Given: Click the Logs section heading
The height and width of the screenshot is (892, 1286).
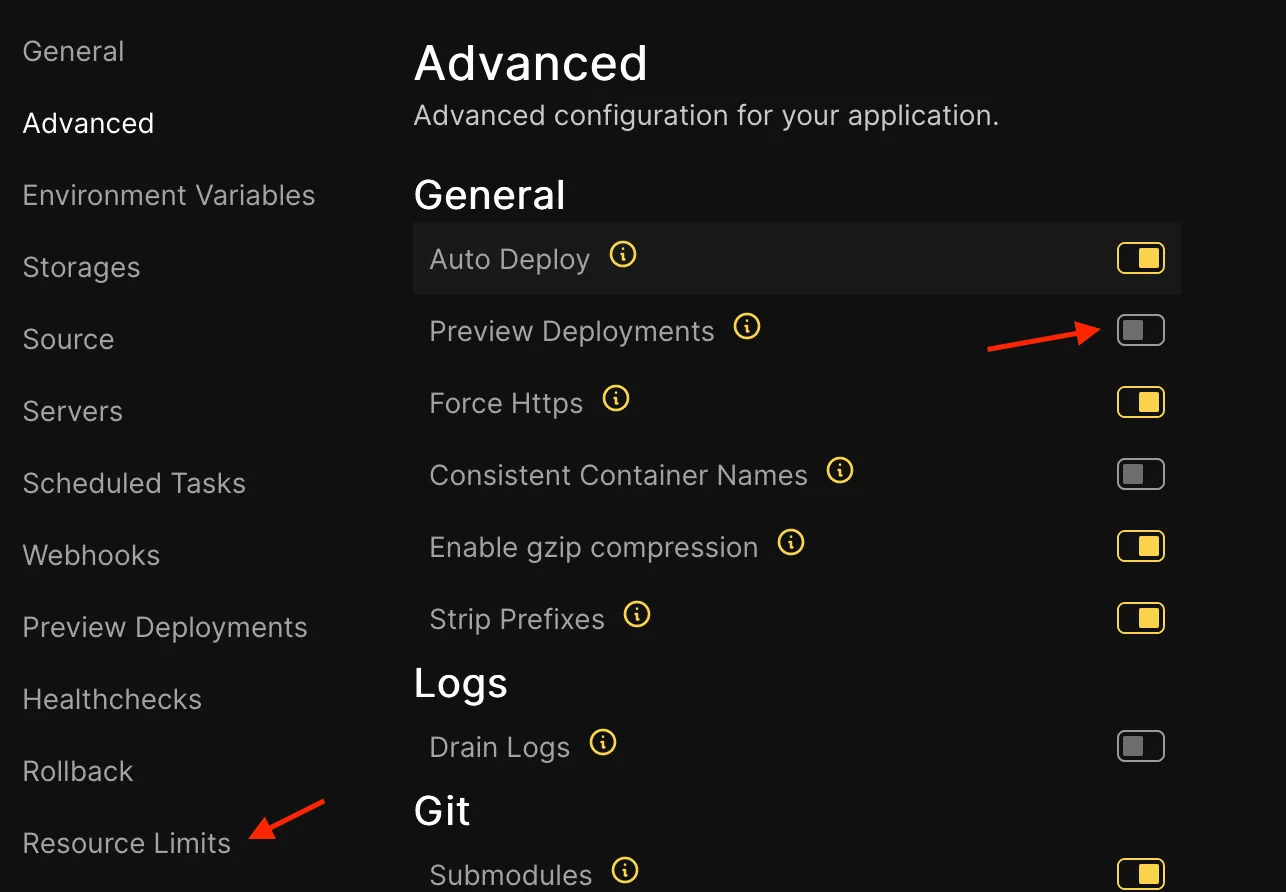Looking at the screenshot, I should coord(461,684).
